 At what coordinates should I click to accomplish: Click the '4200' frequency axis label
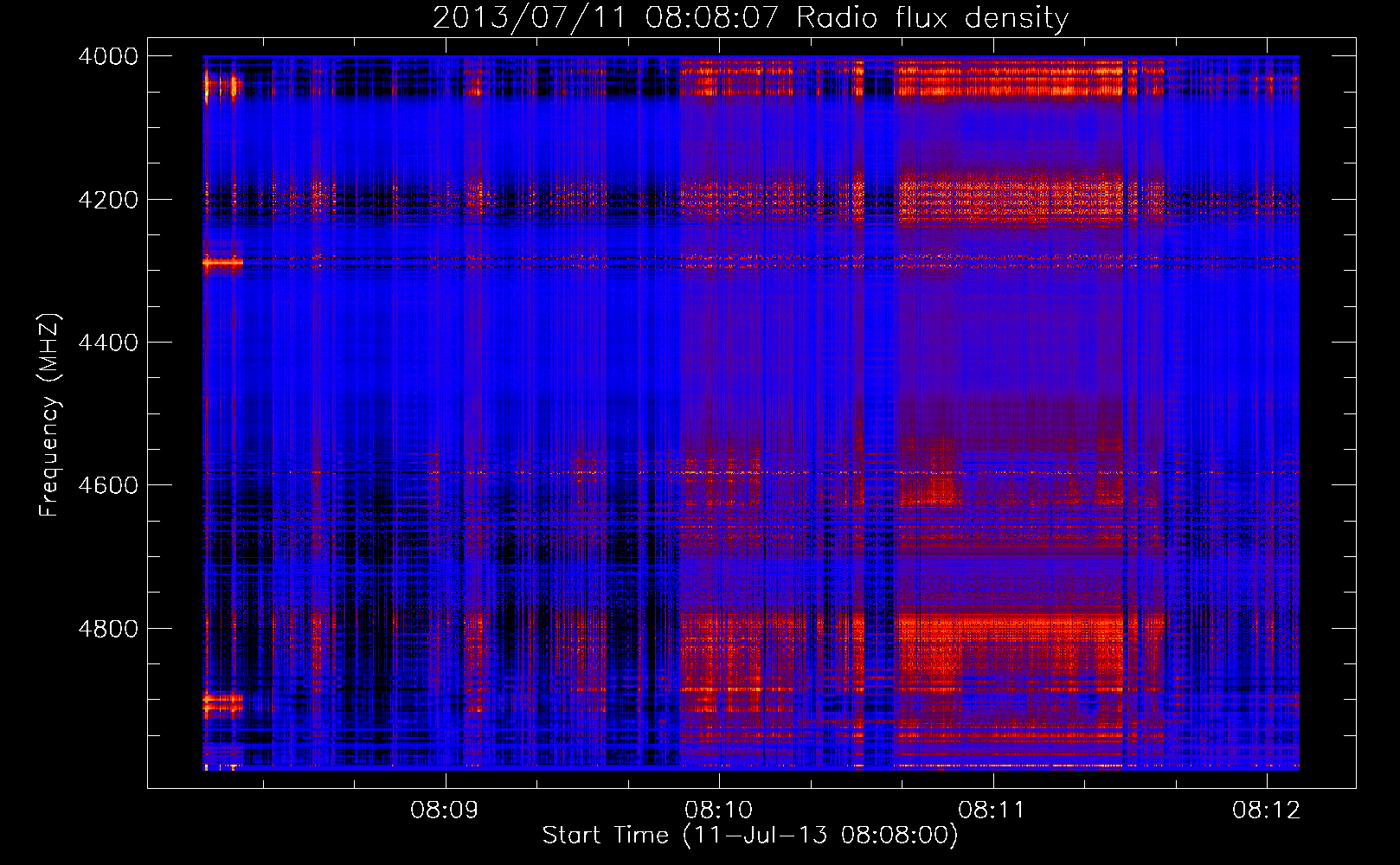[108, 200]
